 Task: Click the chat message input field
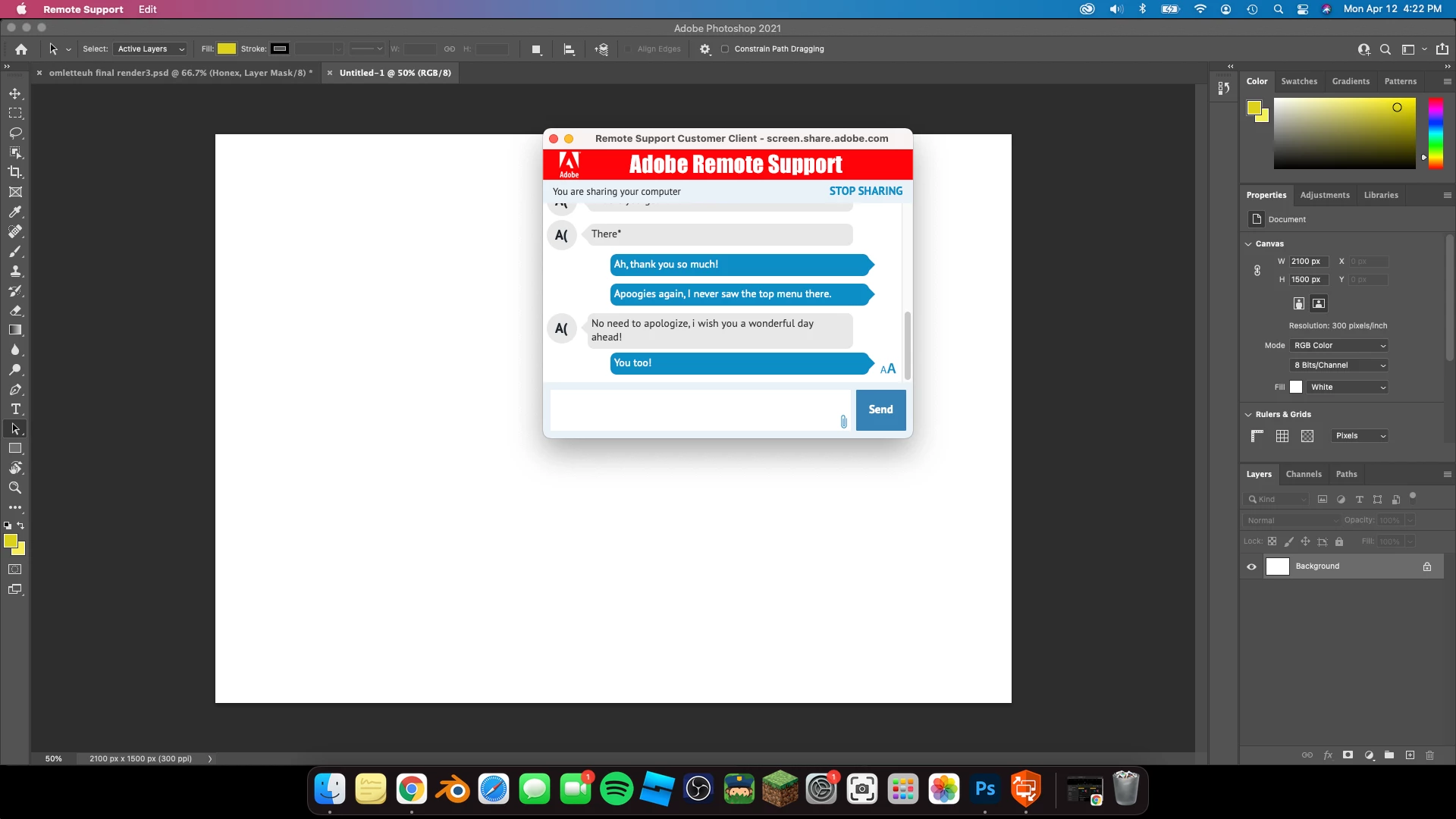pyautogui.click(x=694, y=409)
